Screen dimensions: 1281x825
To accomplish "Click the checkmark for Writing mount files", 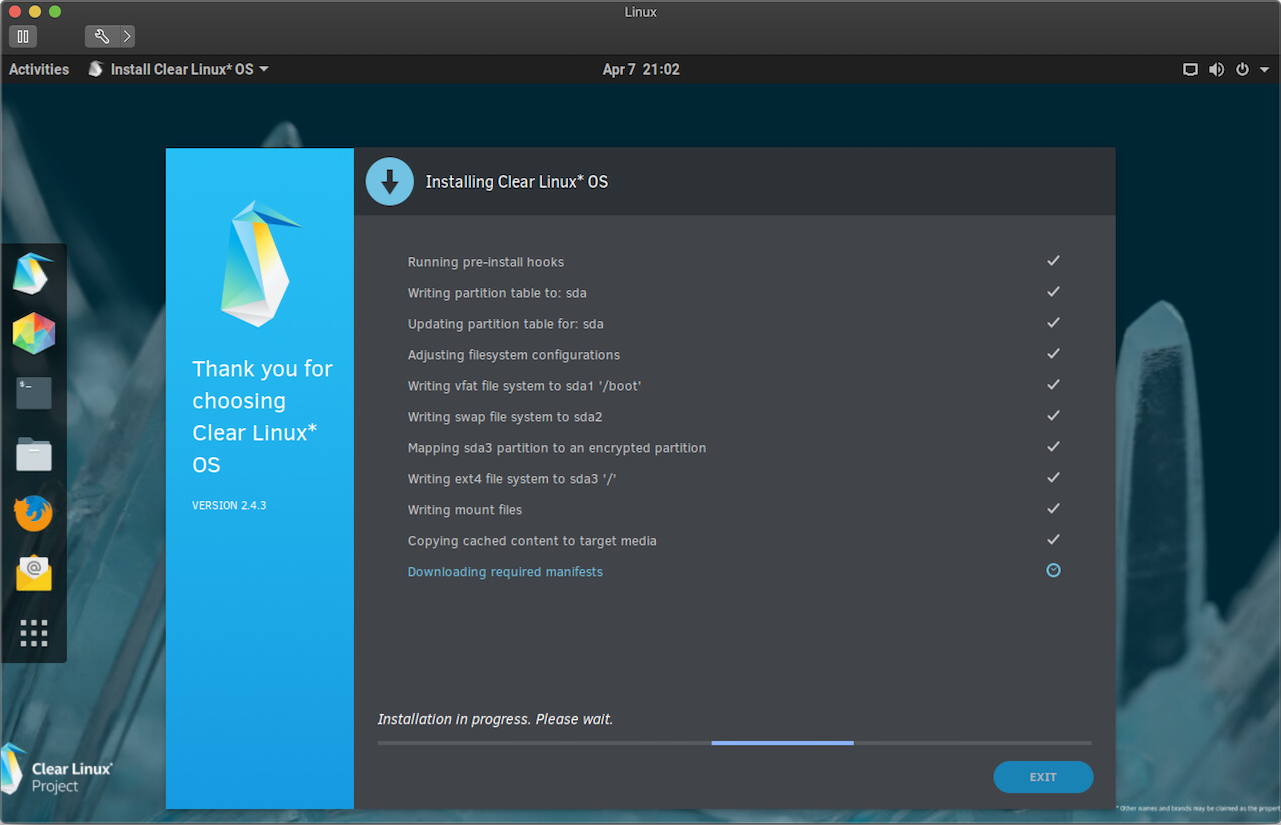I will (1053, 509).
